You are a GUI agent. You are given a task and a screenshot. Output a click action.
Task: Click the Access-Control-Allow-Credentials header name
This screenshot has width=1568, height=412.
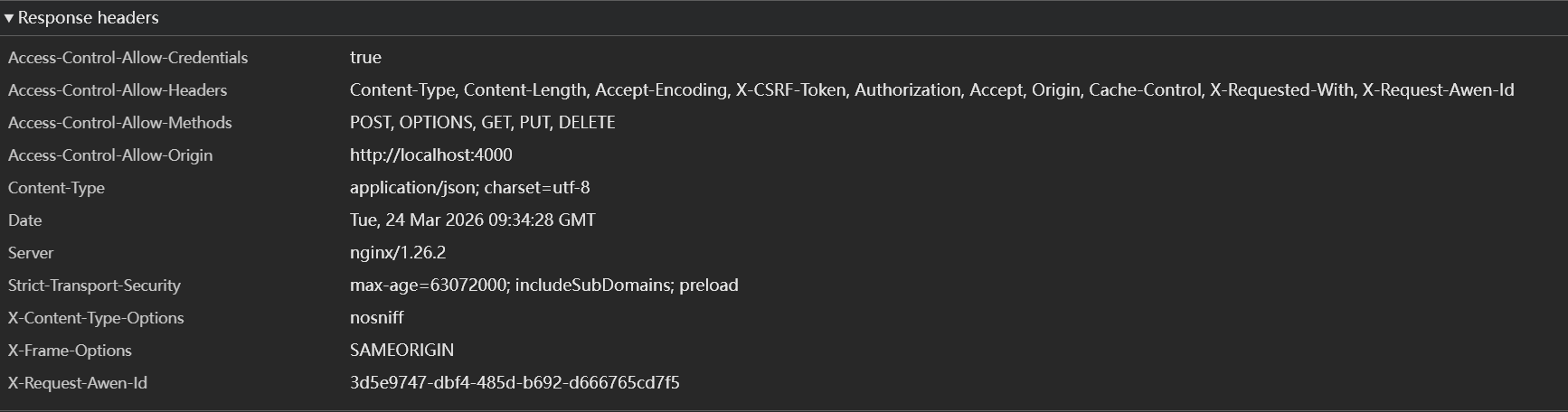(128, 58)
